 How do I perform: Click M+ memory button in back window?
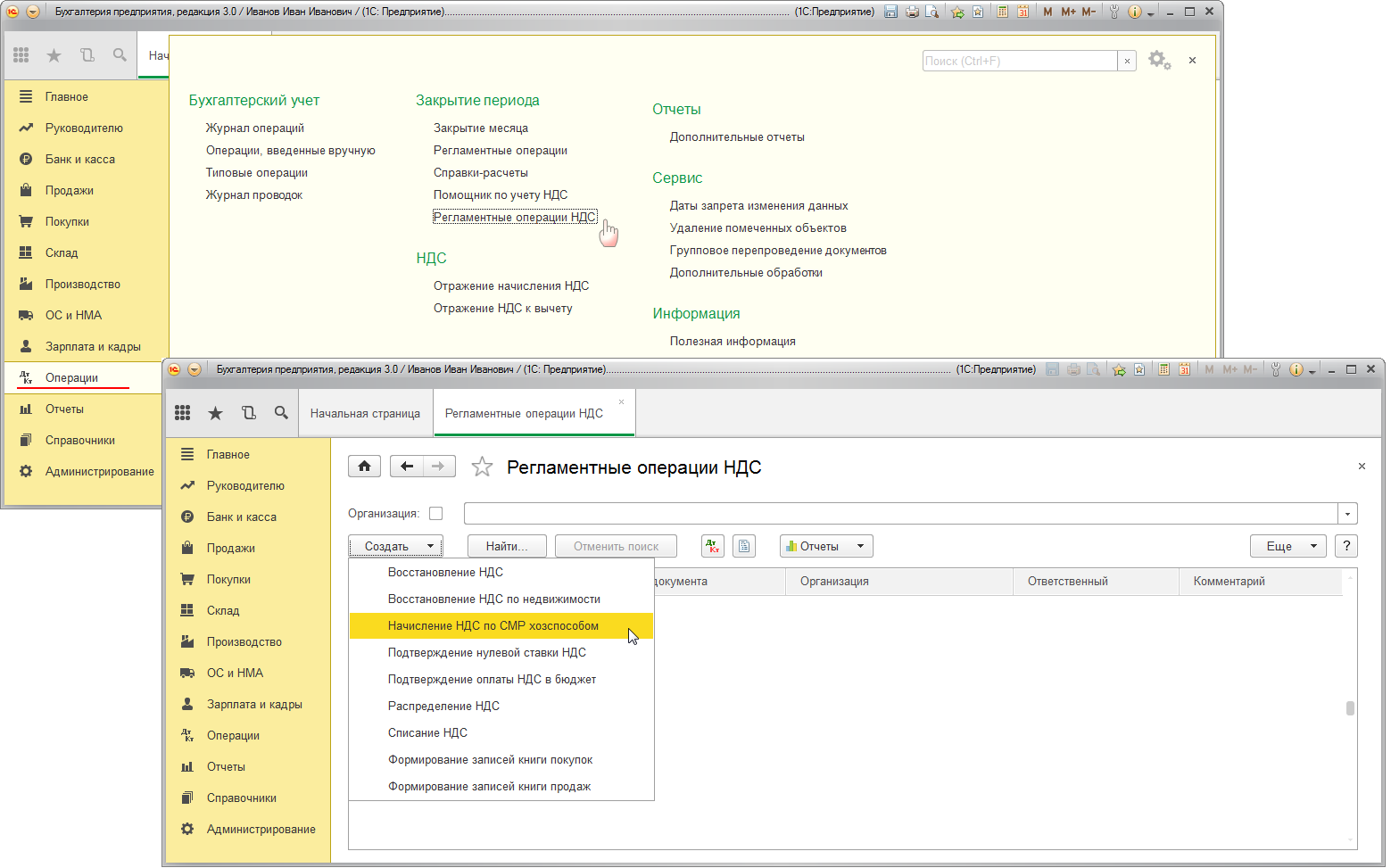(x=1069, y=12)
